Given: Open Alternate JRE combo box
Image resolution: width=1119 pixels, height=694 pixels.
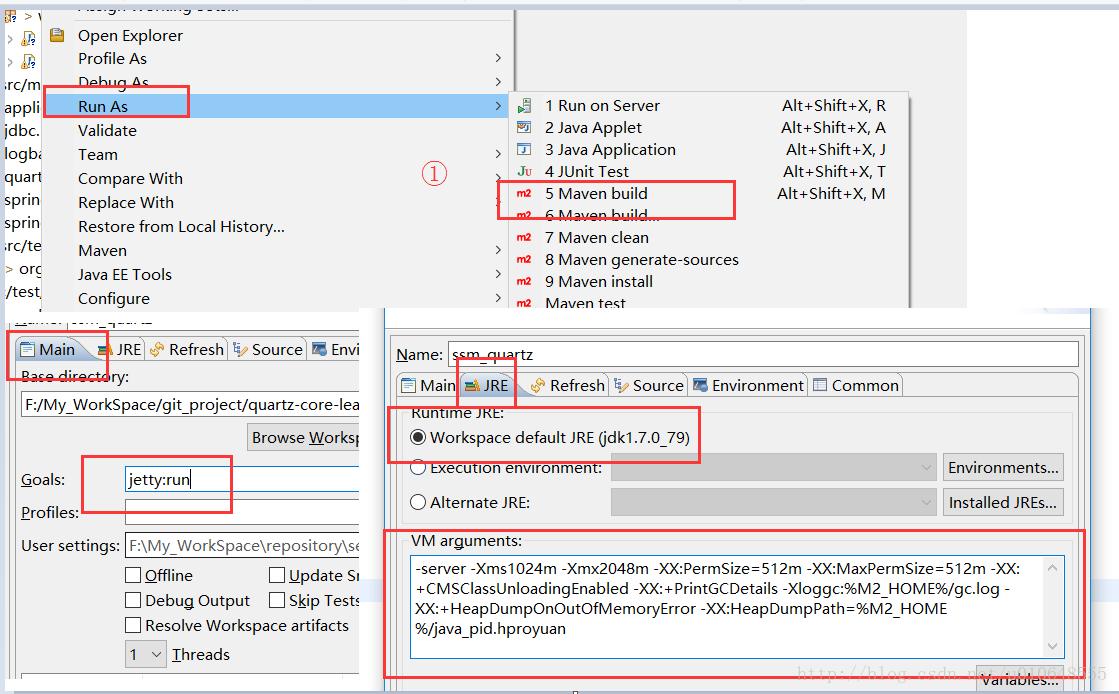Looking at the screenshot, I should pos(773,503).
